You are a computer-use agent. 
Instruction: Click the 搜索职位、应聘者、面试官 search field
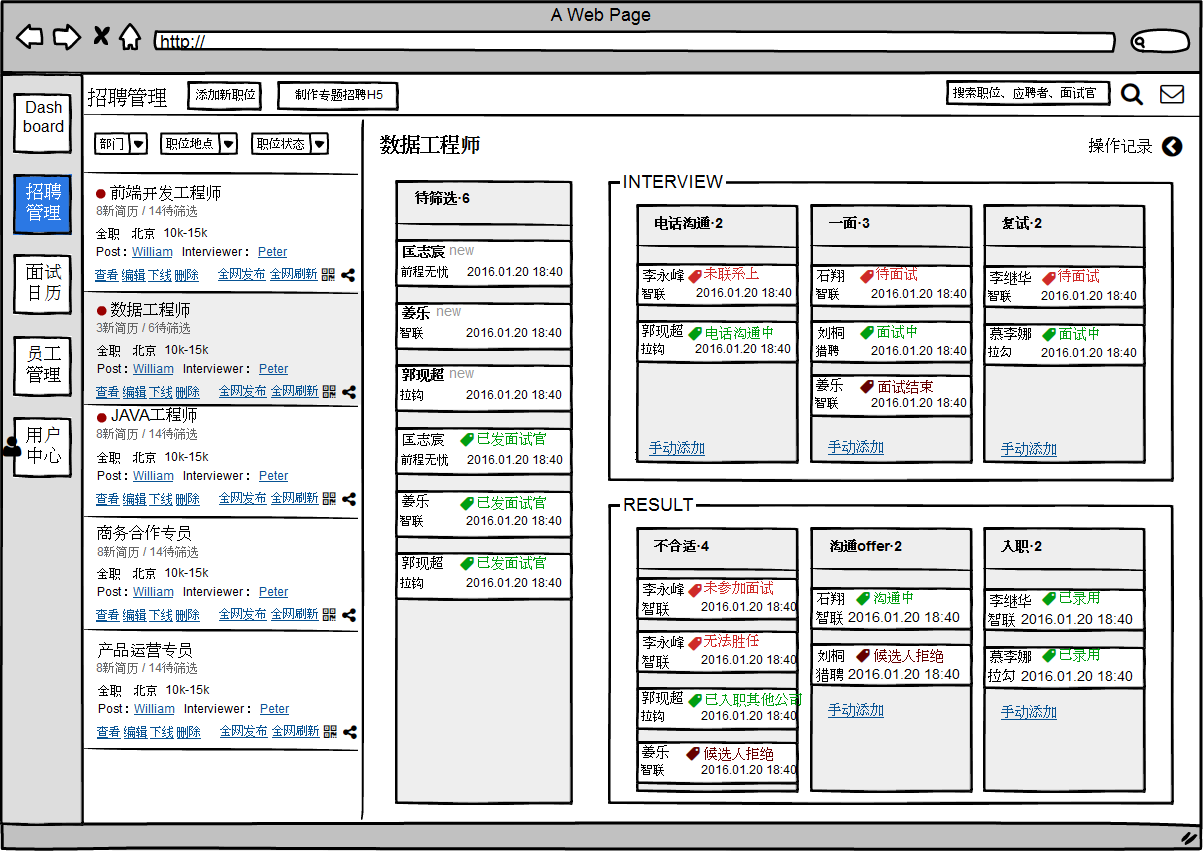[x=1027, y=93]
